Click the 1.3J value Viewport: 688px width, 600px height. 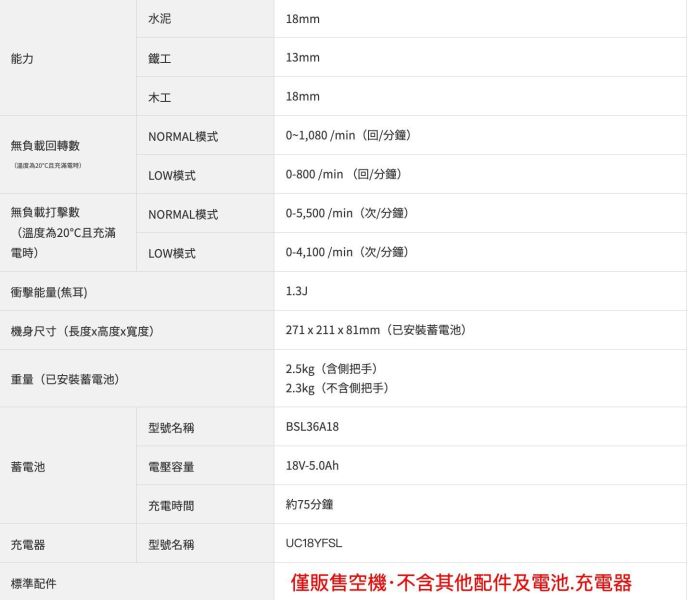[x=297, y=291]
